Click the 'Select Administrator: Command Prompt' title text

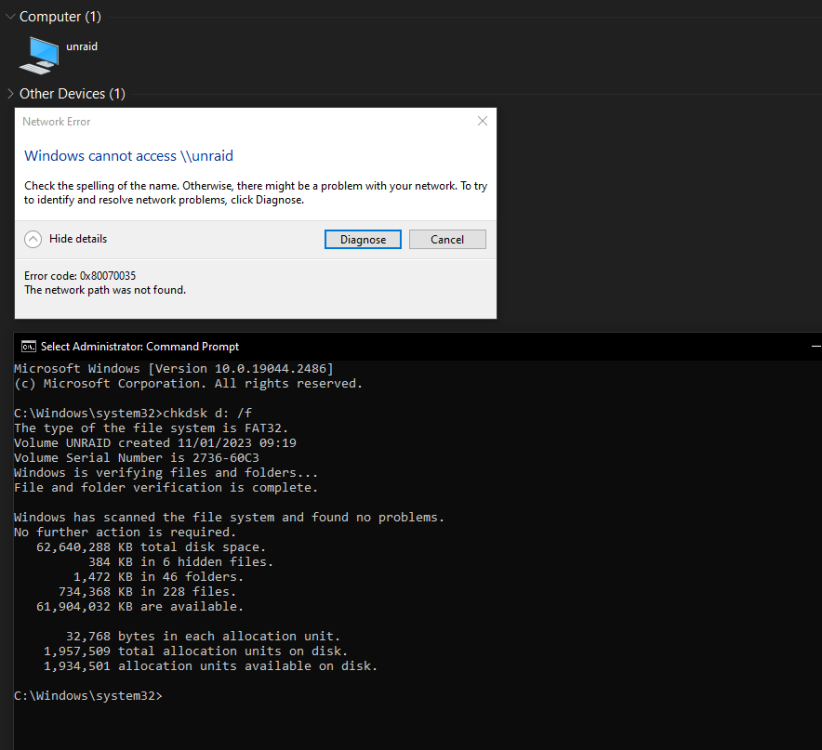[x=140, y=346]
